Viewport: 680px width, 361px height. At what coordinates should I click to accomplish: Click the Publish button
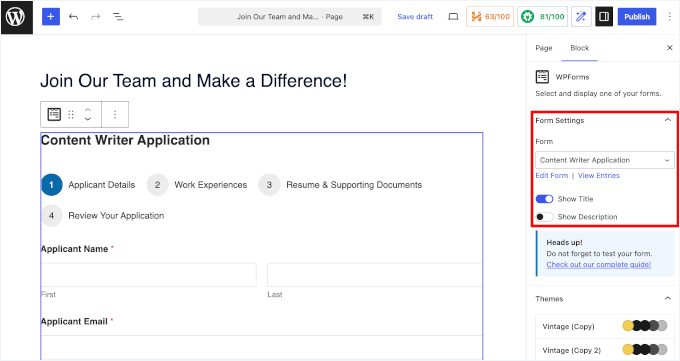pyautogui.click(x=637, y=17)
